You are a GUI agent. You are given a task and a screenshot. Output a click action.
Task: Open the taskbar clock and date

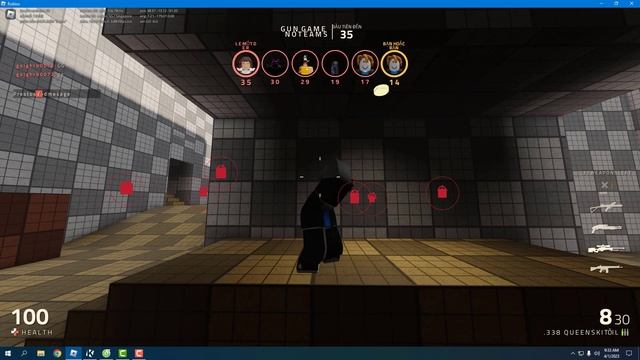(611, 353)
